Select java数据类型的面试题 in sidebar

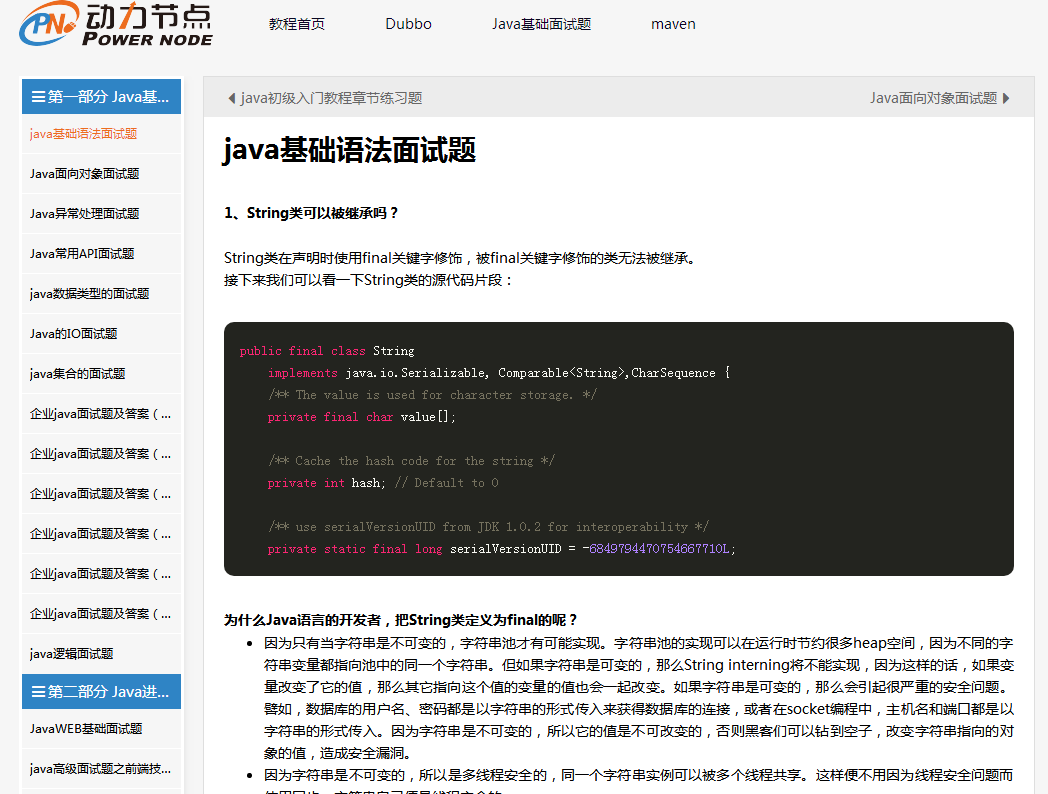pos(102,294)
